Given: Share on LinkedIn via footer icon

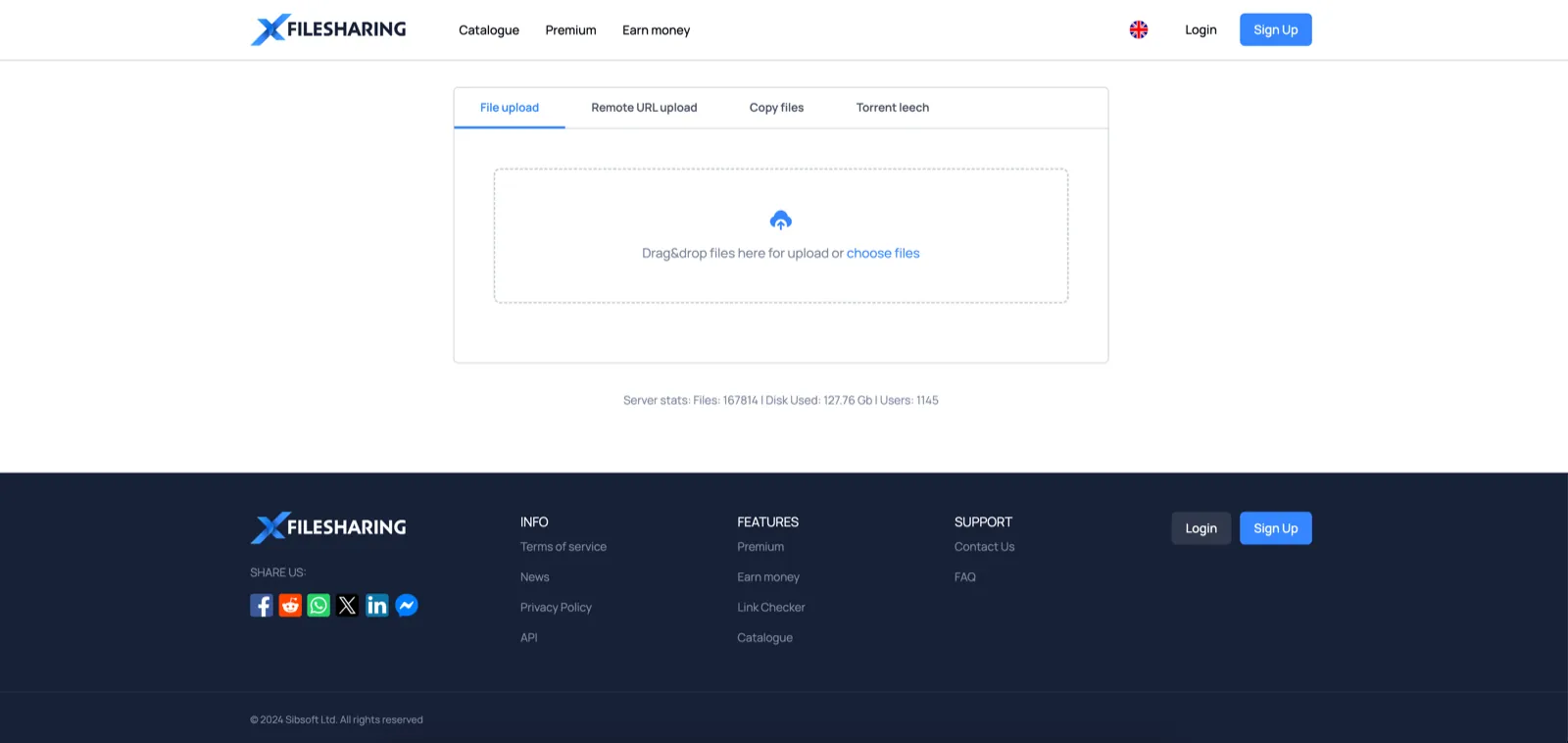Looking at the screenshot, I should 377,606.
